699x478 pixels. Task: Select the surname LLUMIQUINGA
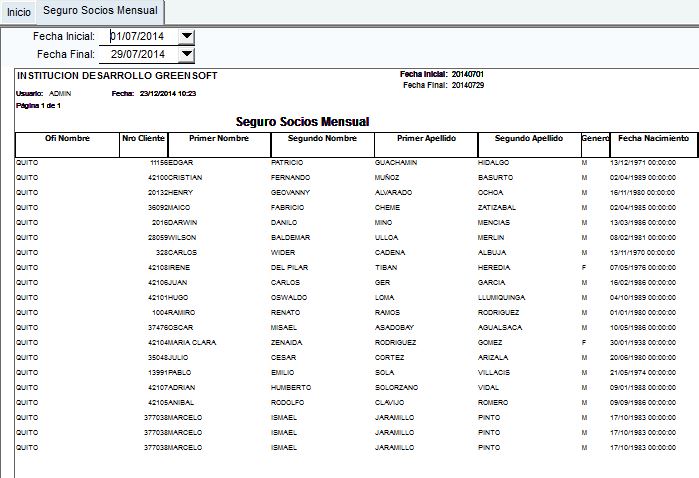pyautogui.click(x=502, y=297)
